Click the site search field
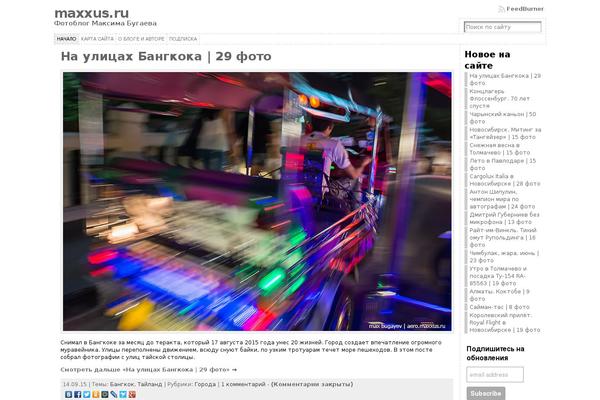600x400 pixels. pyautogui.click(x=502, y=27)
